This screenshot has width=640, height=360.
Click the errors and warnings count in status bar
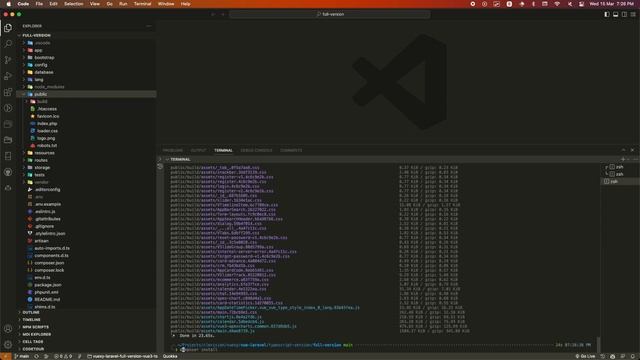[x=63, y=356]
